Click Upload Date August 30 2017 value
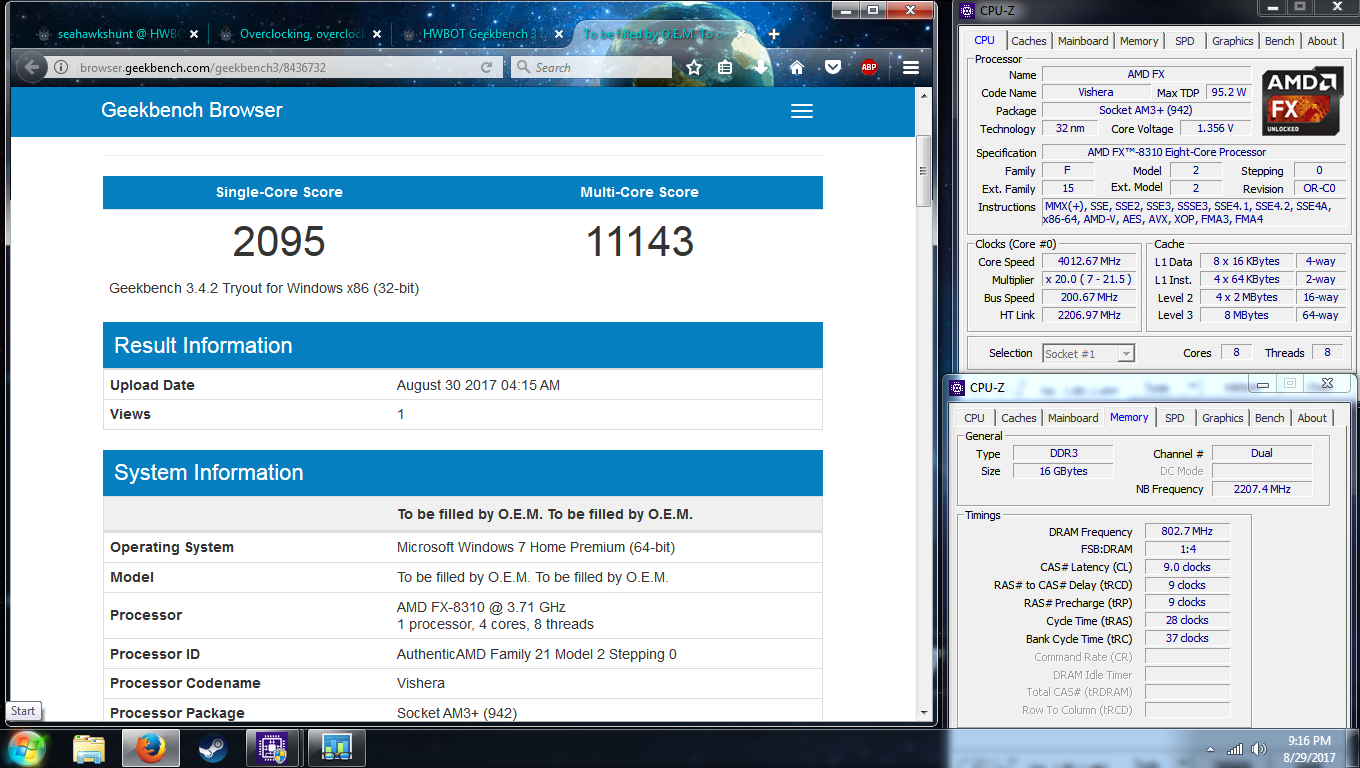This screenshot has height=768, width=1360. tap(478, 385)
